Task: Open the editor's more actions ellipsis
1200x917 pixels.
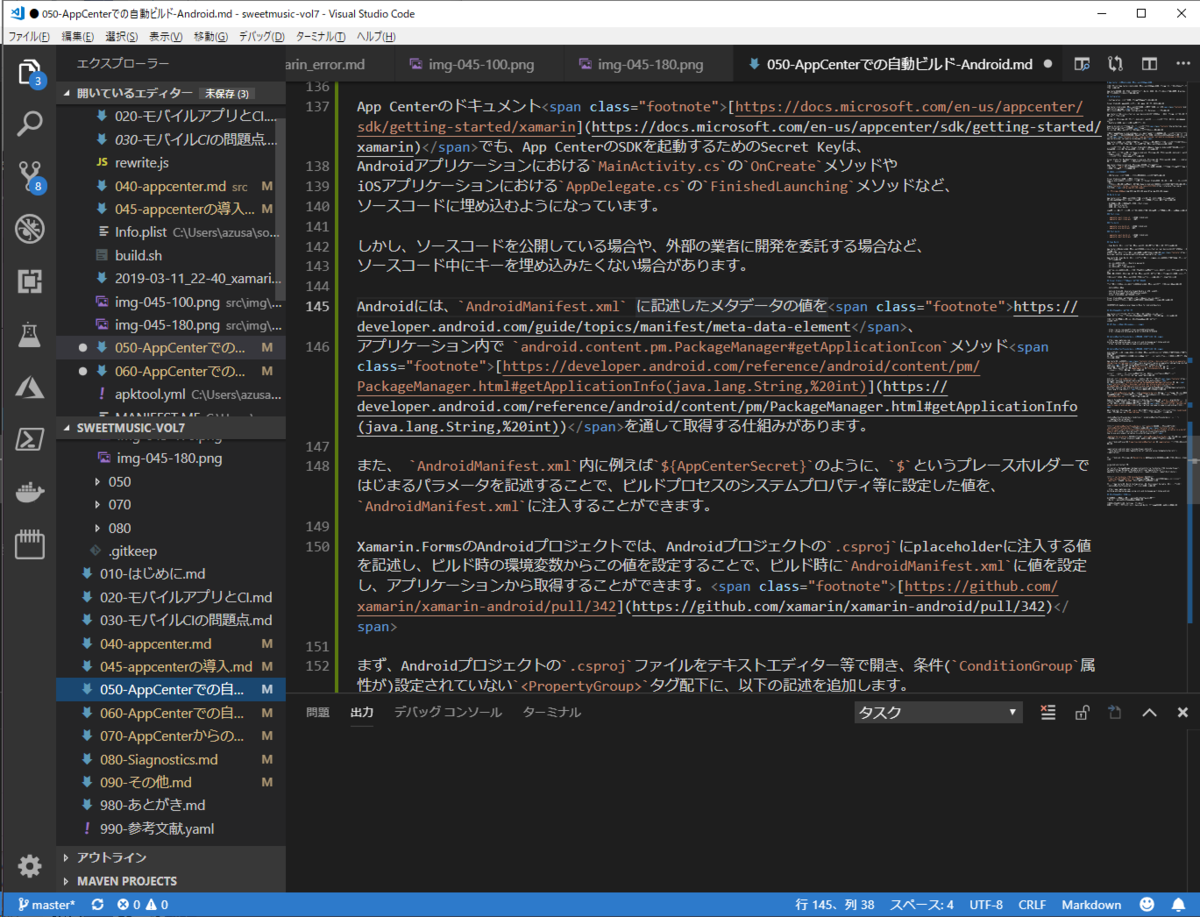Action: tap(1183, 64)
